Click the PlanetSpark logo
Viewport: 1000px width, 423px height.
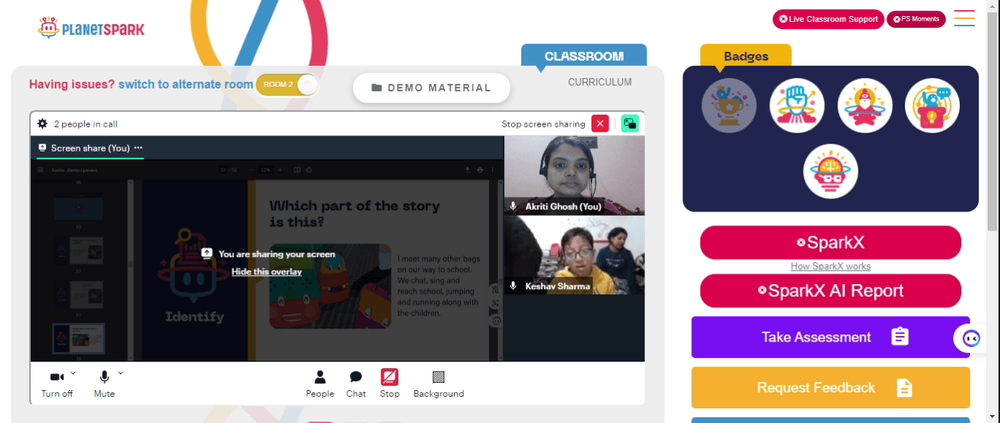coord(91,28)
